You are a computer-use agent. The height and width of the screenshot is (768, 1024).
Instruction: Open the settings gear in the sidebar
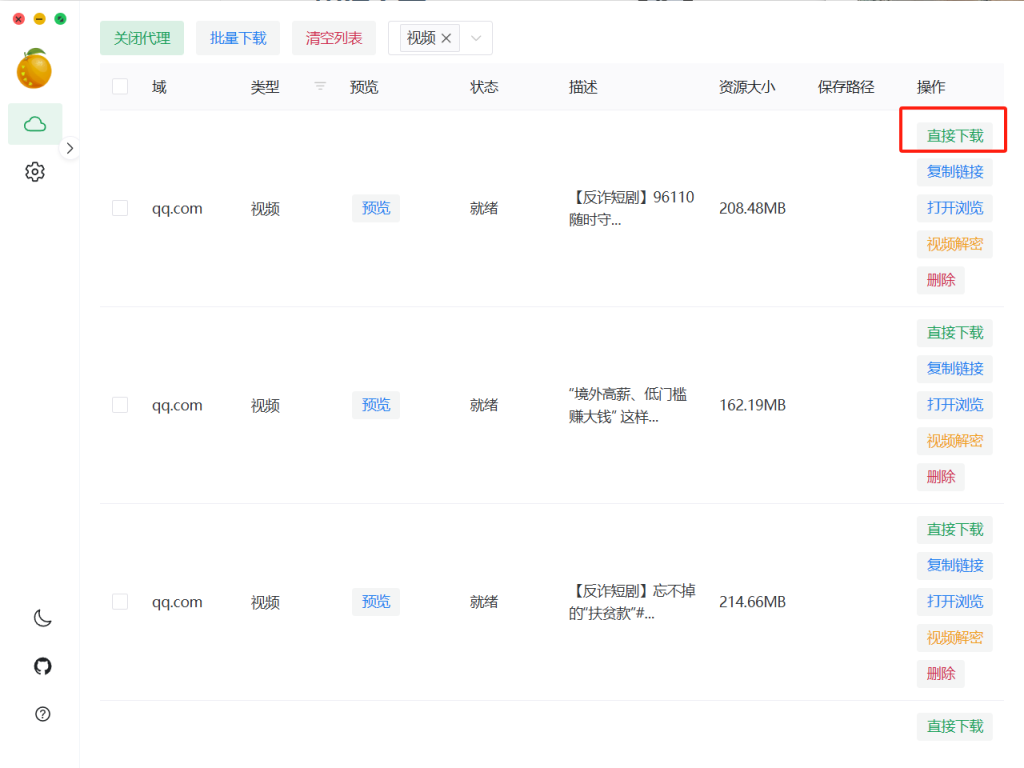click(x=35, y=171)
